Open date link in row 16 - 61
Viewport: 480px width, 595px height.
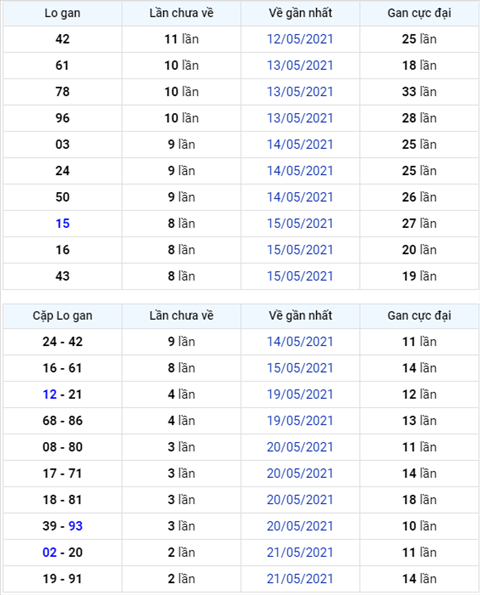300,368
